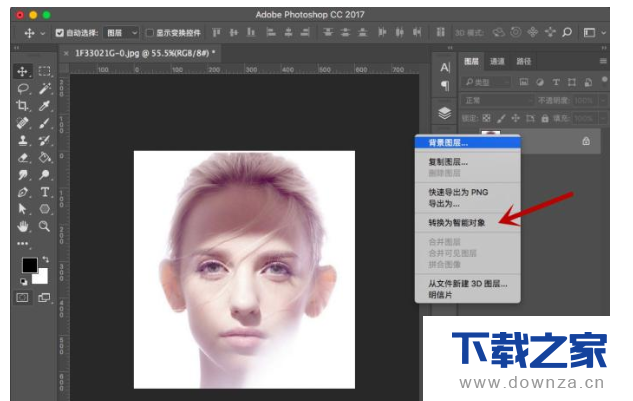This screenshot has width=633, height=401.
Task: Choose 明信片 from the context menu
Action: [x=467, y=295]
